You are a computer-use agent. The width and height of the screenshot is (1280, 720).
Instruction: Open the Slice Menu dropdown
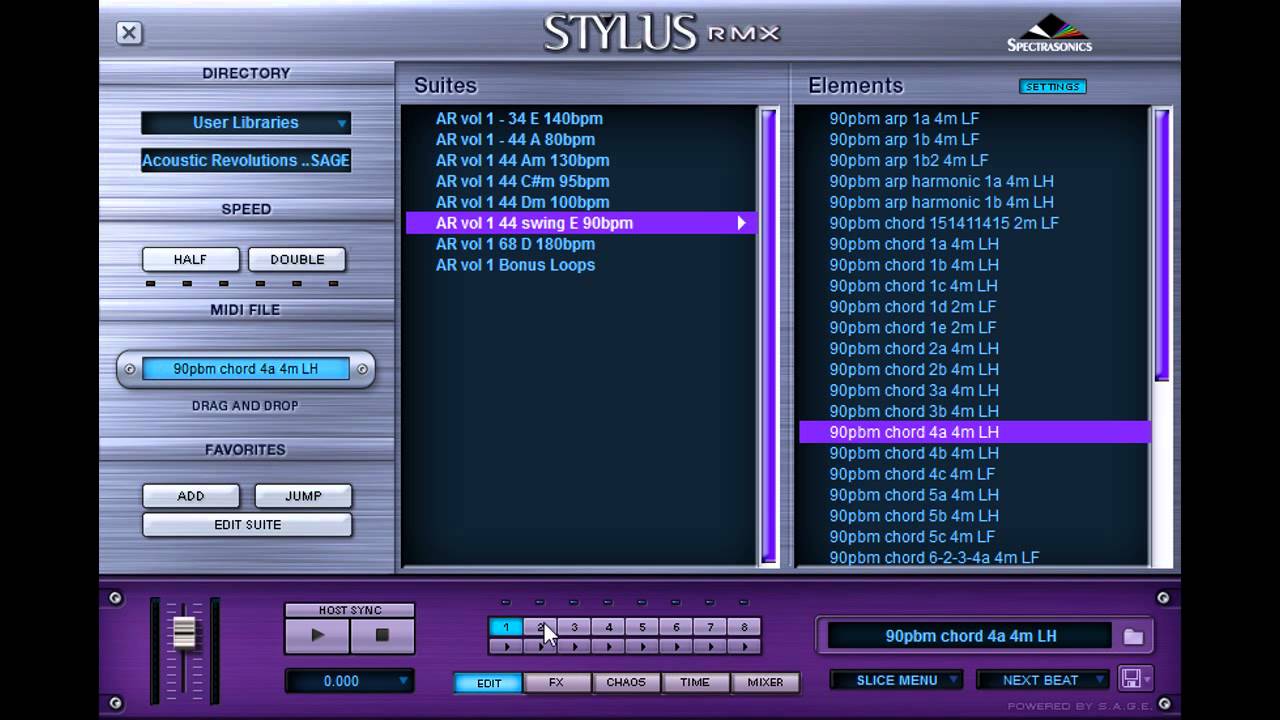pyautogui.click(x=896, y=680)
